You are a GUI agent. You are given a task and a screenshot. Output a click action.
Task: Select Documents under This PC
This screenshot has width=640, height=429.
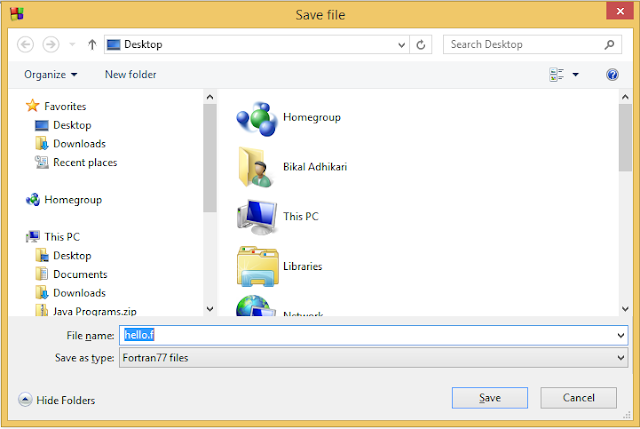click(71, 274)
